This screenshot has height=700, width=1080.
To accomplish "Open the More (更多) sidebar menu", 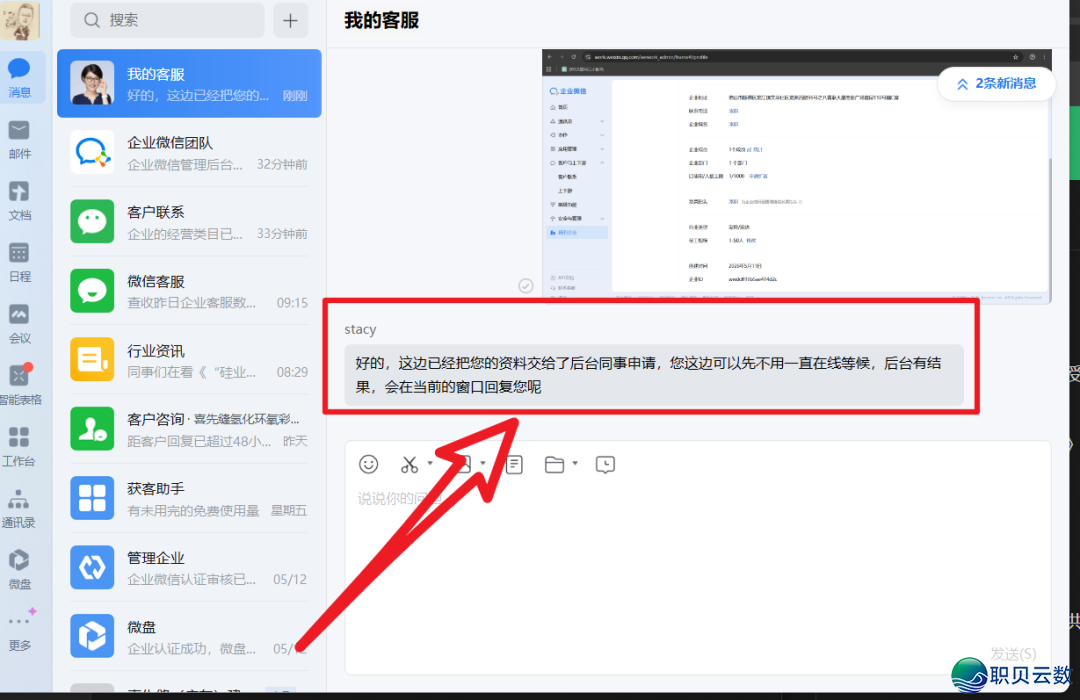I will (x=20, y=630).
